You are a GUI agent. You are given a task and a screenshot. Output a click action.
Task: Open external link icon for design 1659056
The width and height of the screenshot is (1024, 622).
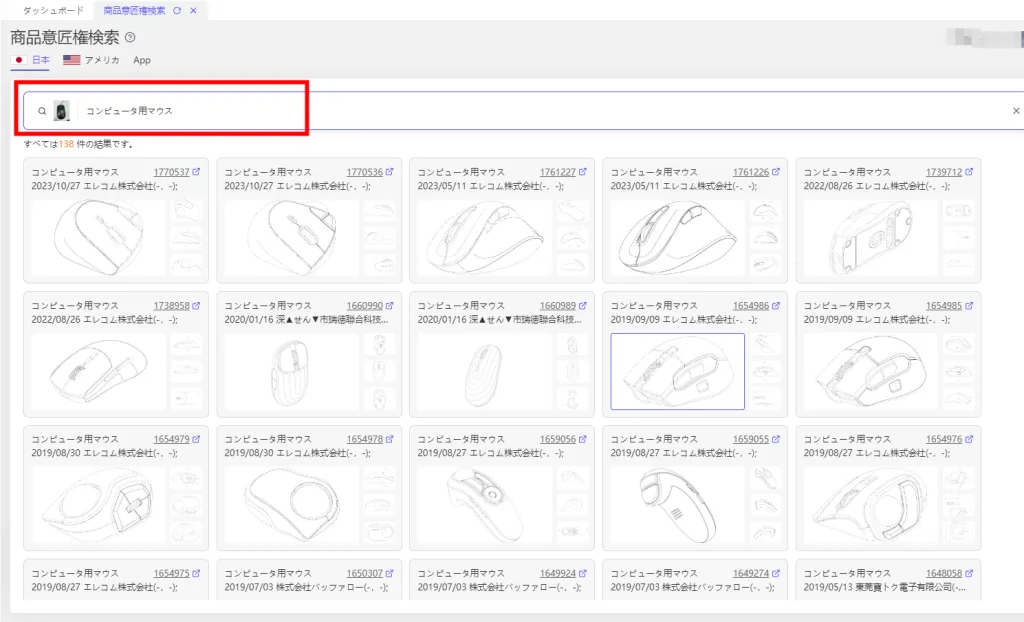click(x=583, y=439)
